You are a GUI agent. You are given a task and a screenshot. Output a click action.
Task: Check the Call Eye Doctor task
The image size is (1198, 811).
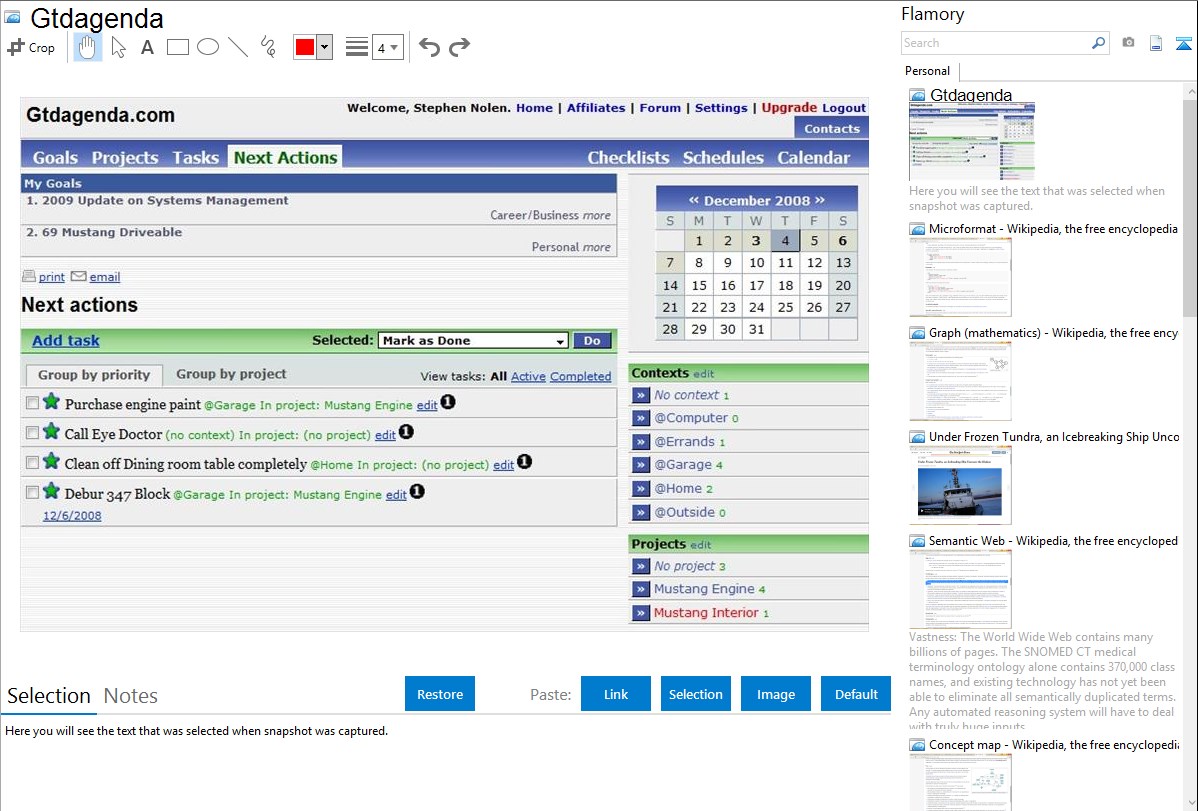(x=32, y=433)
